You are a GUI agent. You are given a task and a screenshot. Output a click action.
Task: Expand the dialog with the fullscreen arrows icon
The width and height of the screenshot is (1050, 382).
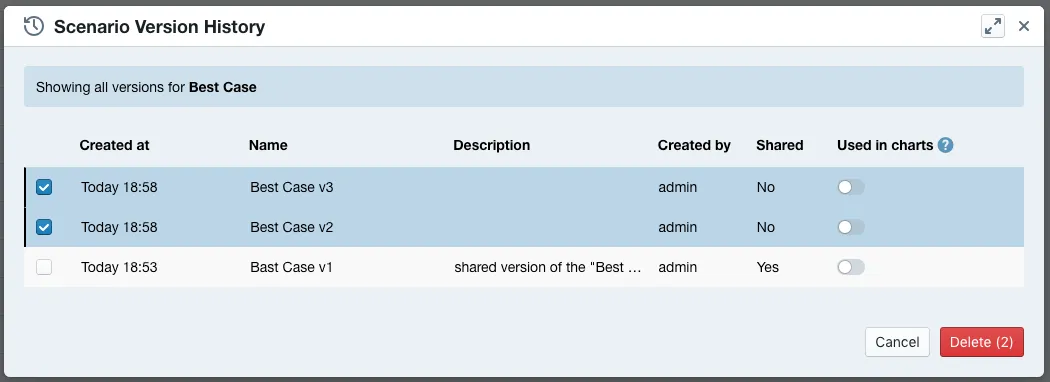(993, 26)
